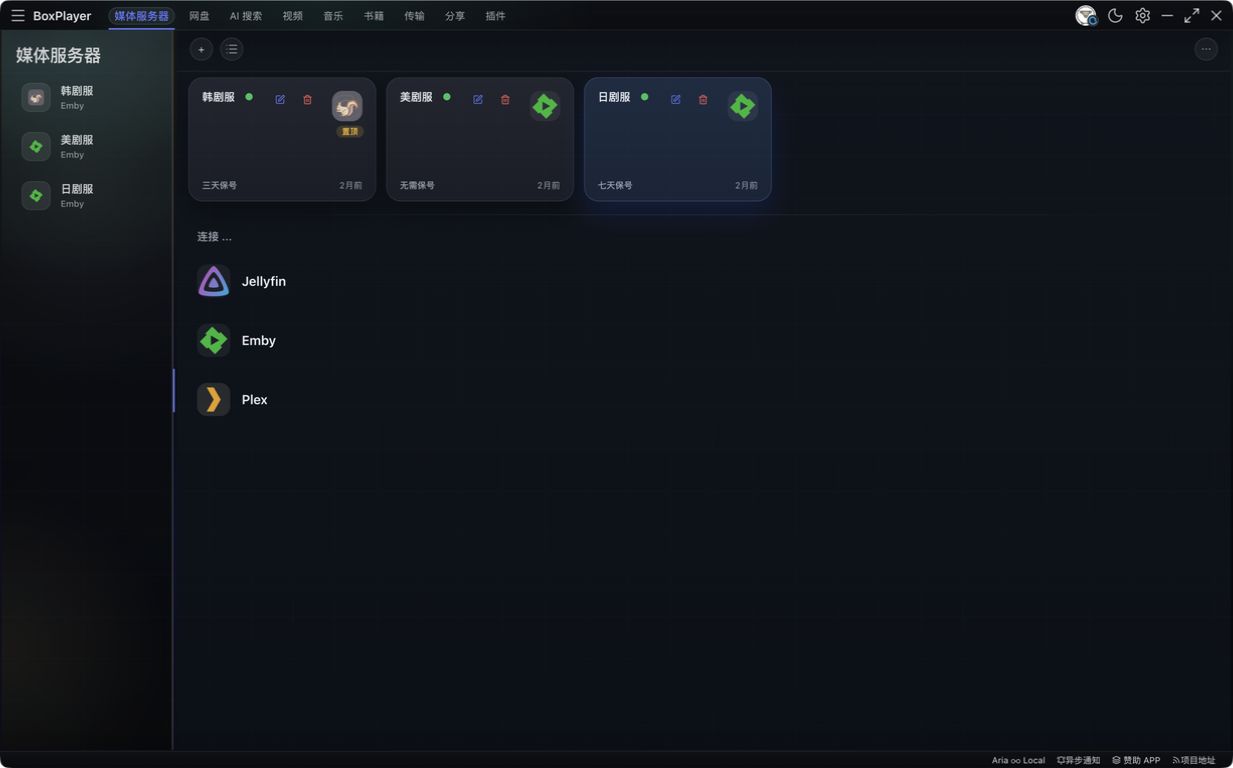Viewport: 1233px width, 768px height.
Task: Select 韩剧服 in the sidebar
Action: coord(86,97)
